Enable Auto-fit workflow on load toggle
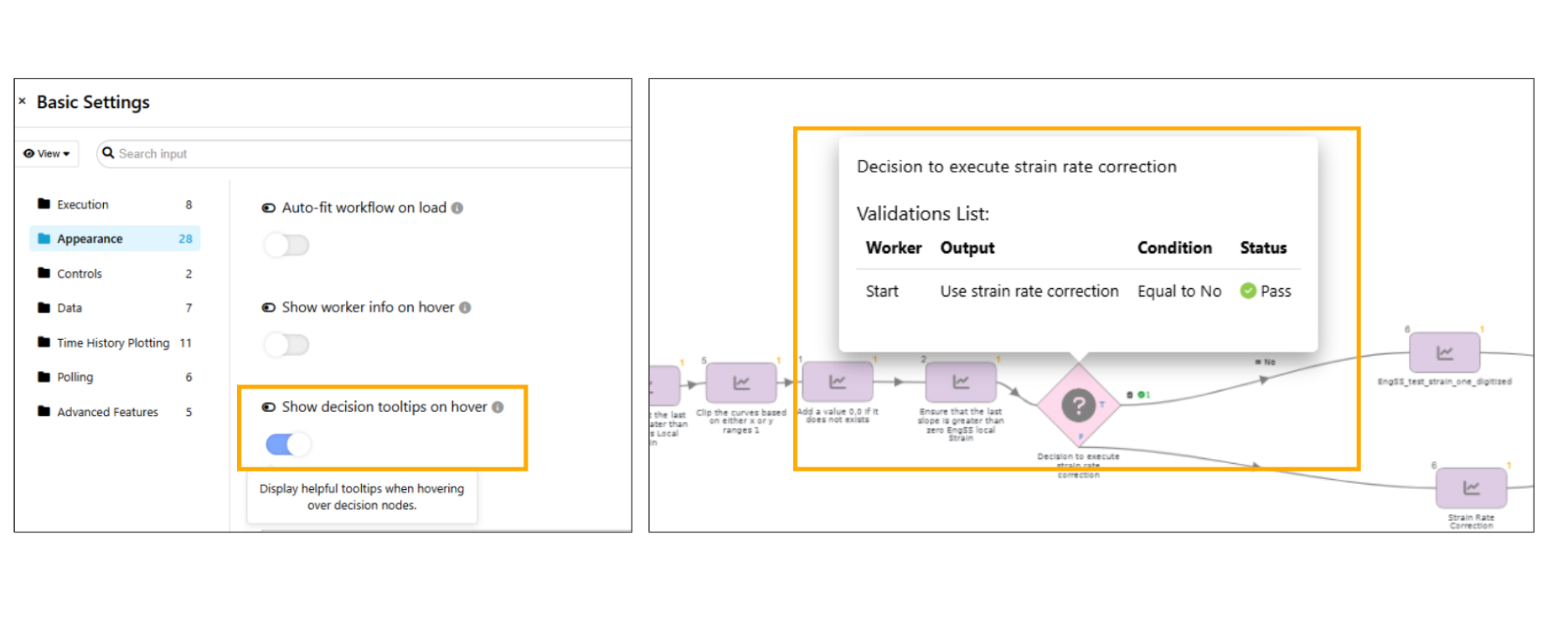1568x623 pixels. (x=286, y=245)
